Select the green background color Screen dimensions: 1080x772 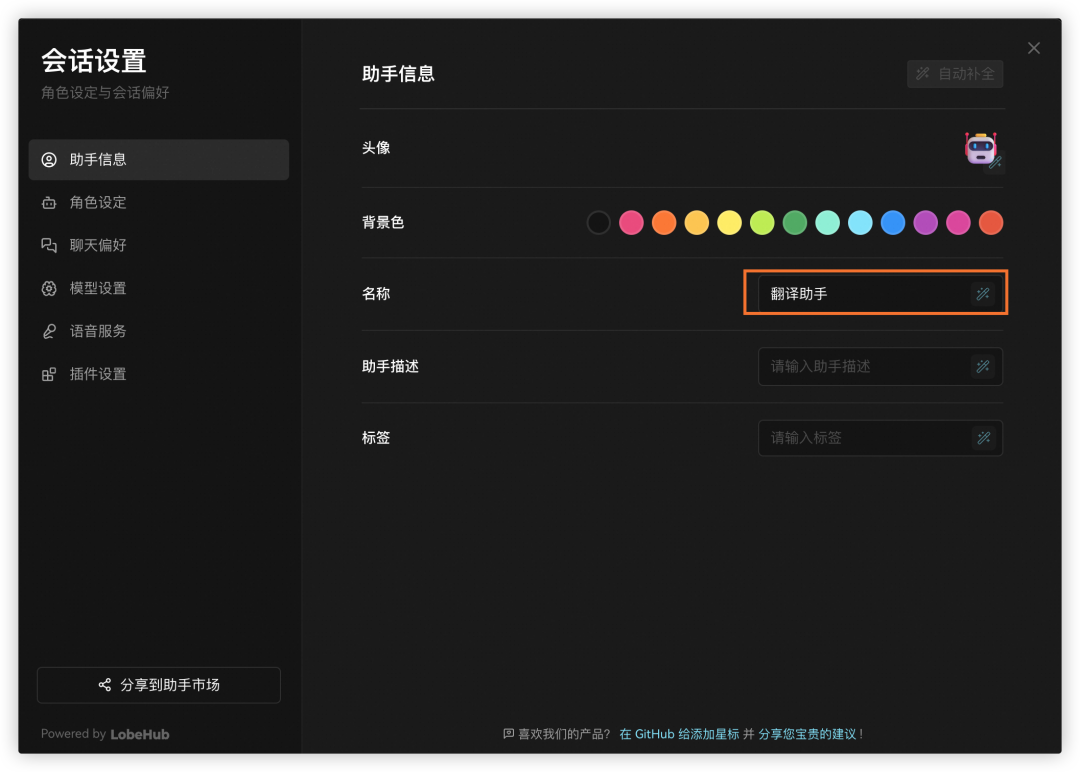pos(795,222)
